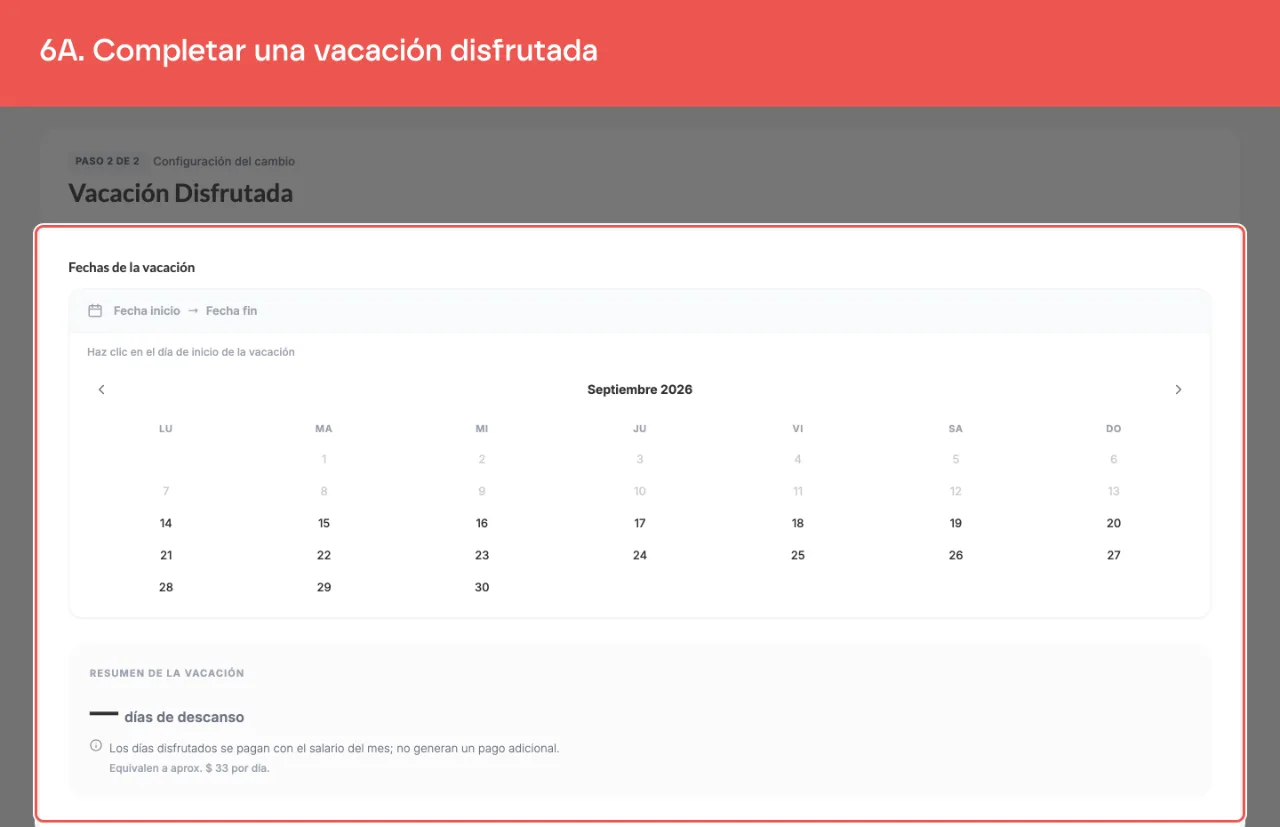Click the Fecha fin date field
The width and height of the screenshot is (1280, 827).
click(231, 311)
